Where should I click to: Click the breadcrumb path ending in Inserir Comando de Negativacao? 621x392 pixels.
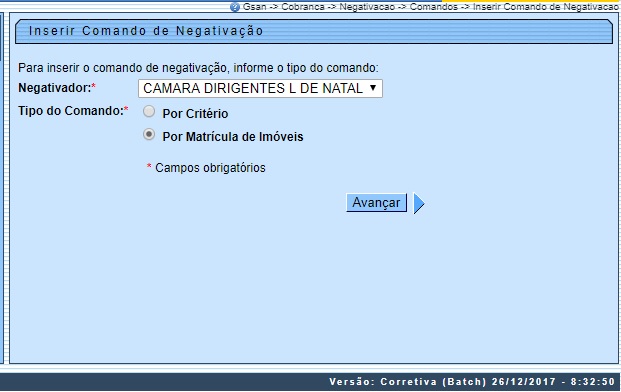pos(430,7)
